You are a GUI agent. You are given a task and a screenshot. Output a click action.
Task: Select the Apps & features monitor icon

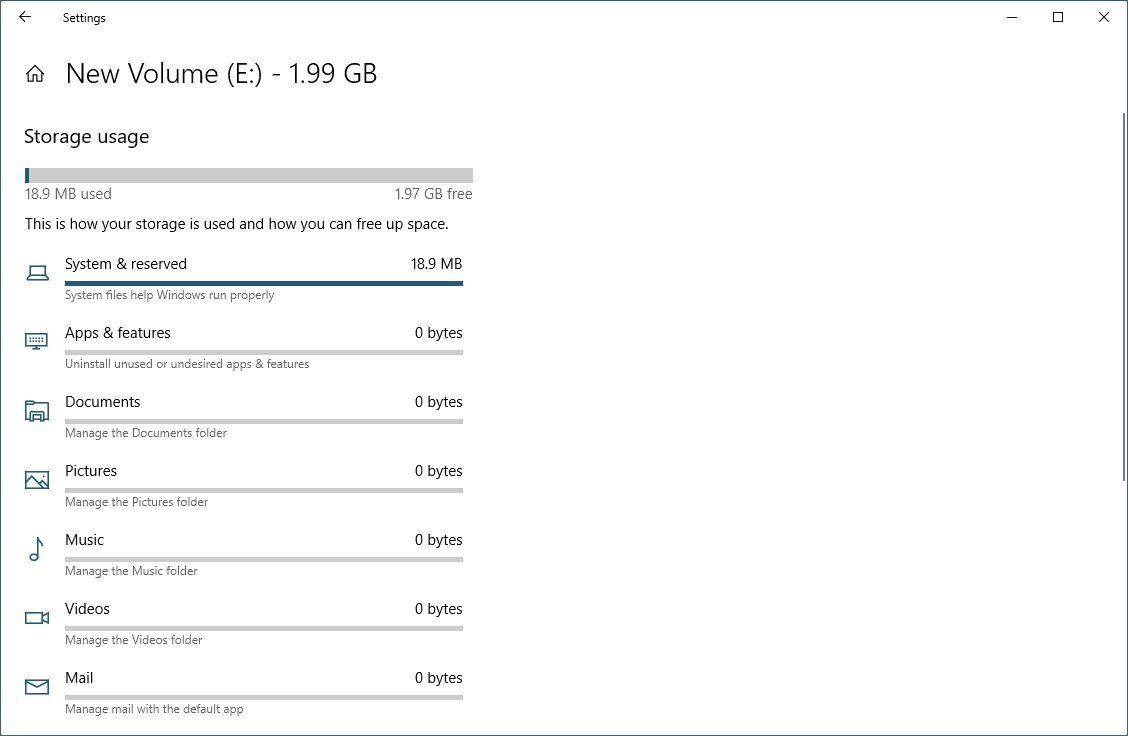(x=37, y=341)
